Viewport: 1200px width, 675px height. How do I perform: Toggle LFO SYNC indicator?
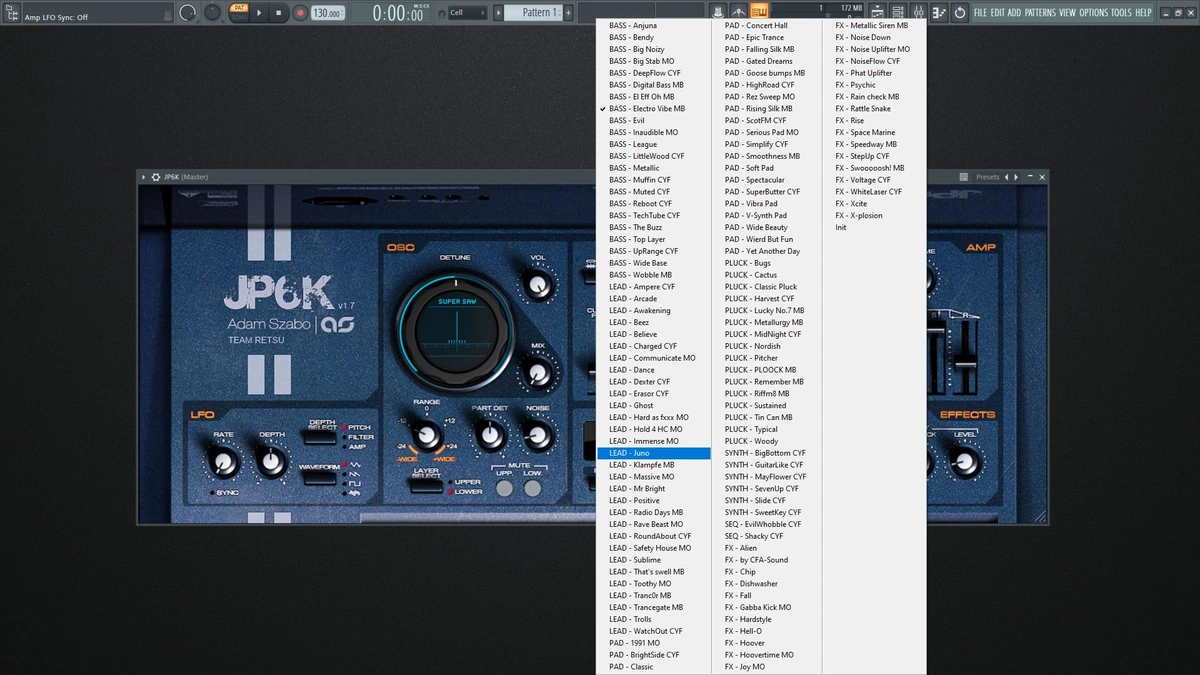223,493
